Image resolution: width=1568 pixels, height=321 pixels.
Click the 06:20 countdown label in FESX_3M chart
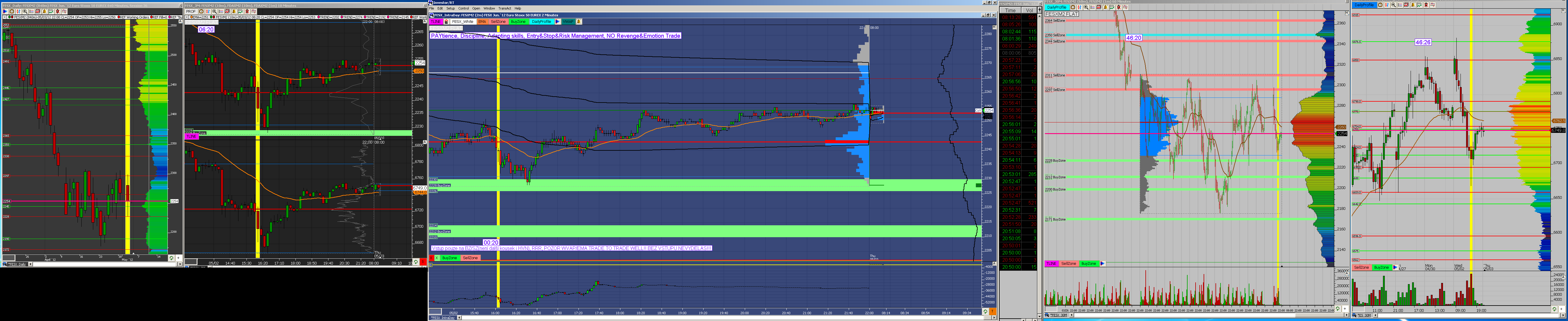[206, 29]
